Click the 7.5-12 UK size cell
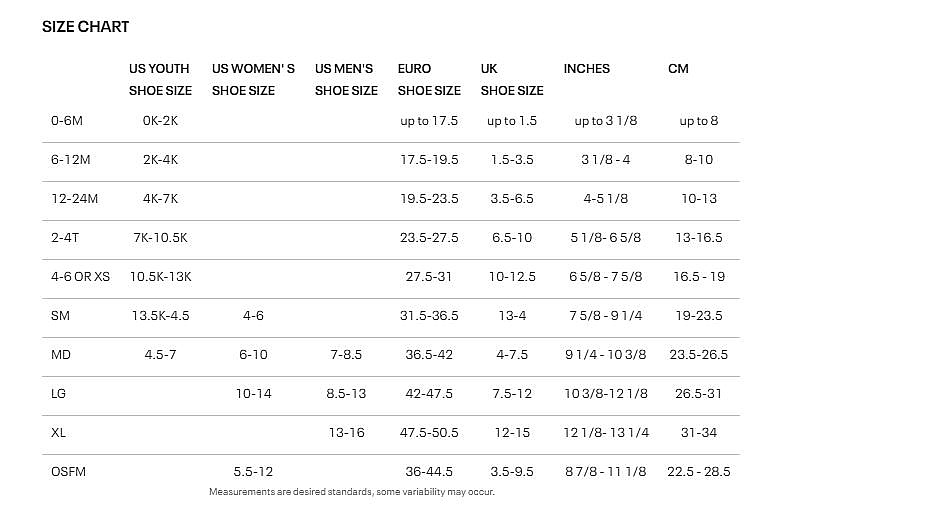This screenshot has height=531, width=928. [511, 394]
